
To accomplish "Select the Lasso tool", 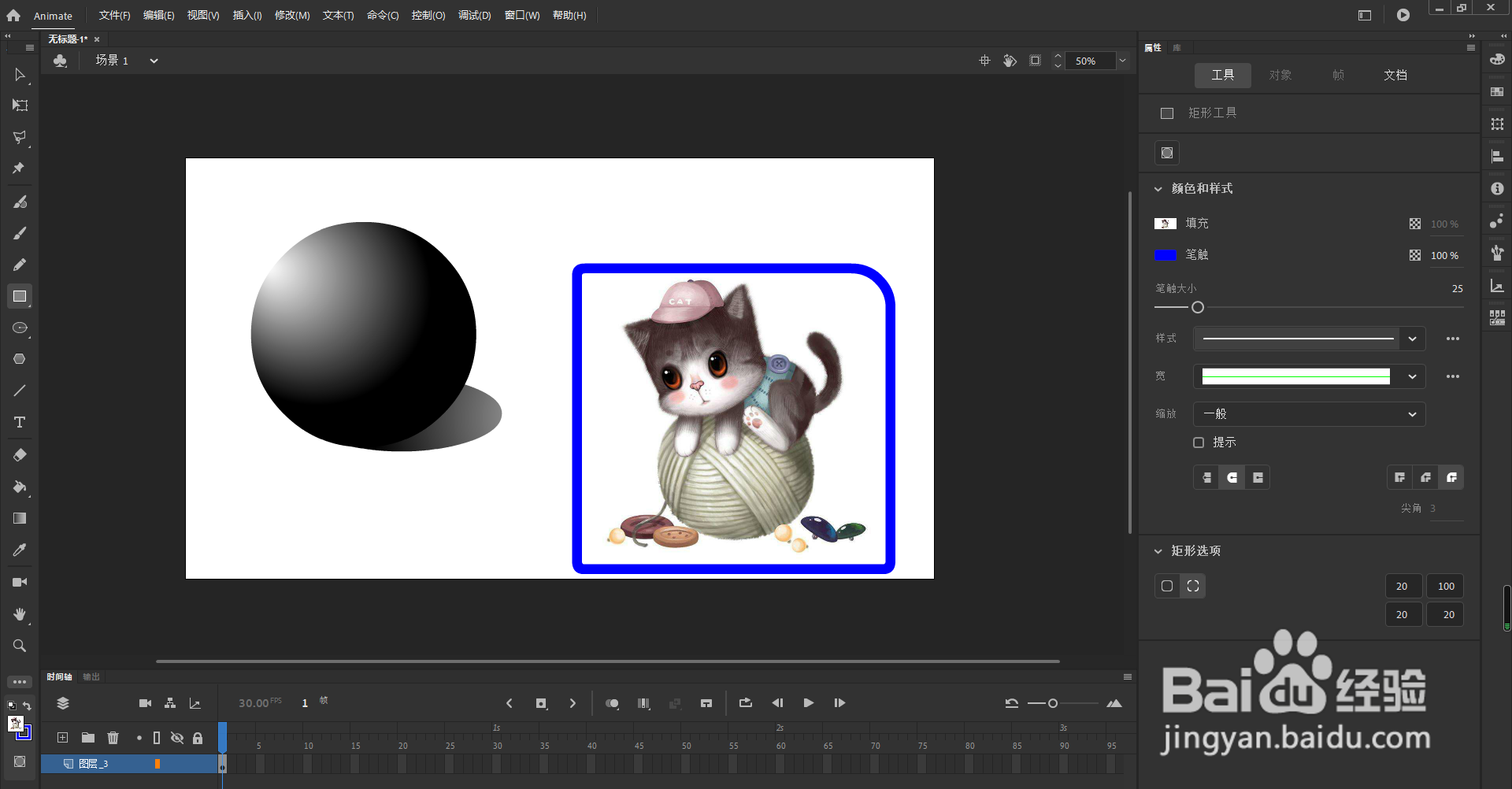I will coord(20,137).
